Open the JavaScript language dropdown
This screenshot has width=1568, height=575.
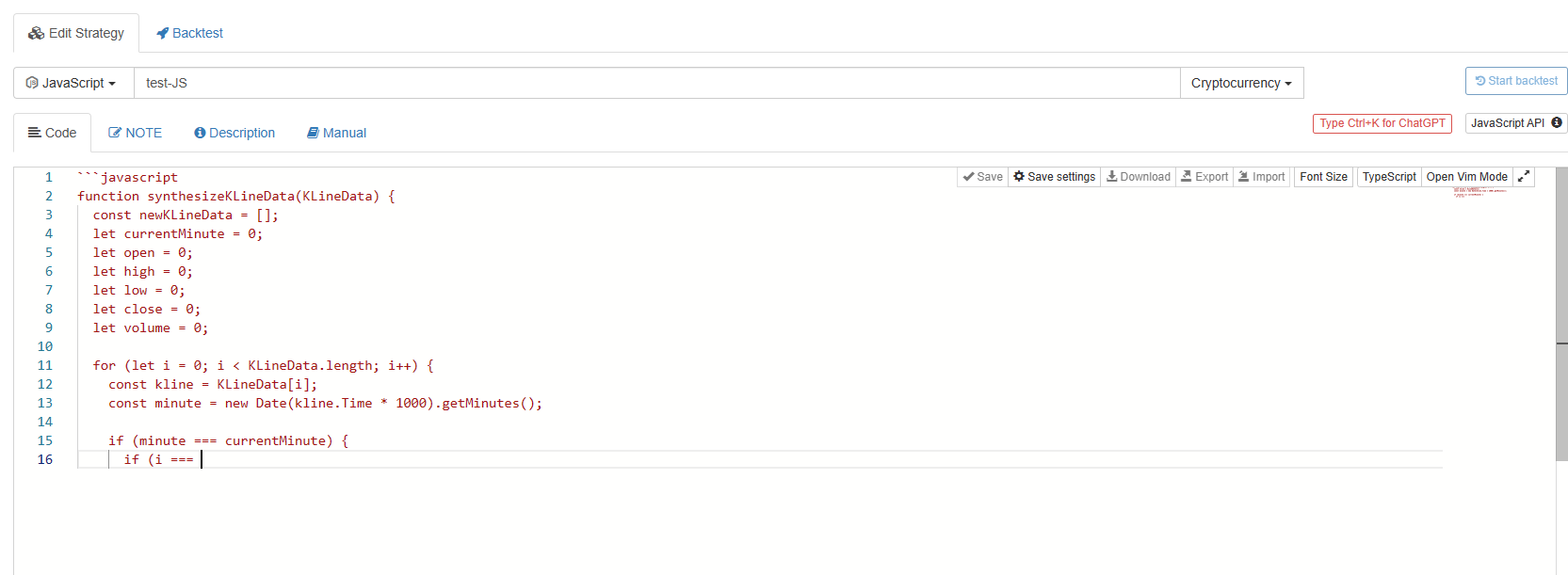(x=73, y=83)
